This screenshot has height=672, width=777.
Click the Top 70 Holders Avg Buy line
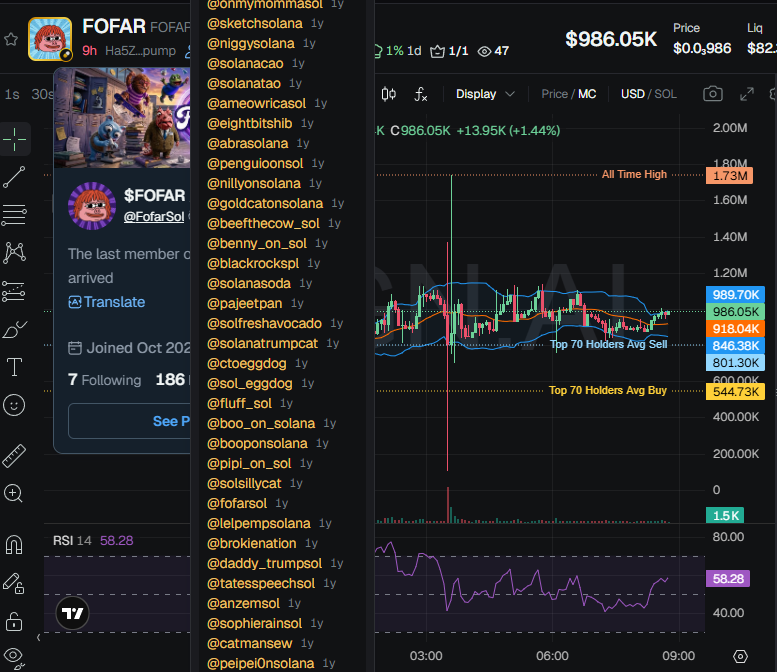[x=608, y=390]
